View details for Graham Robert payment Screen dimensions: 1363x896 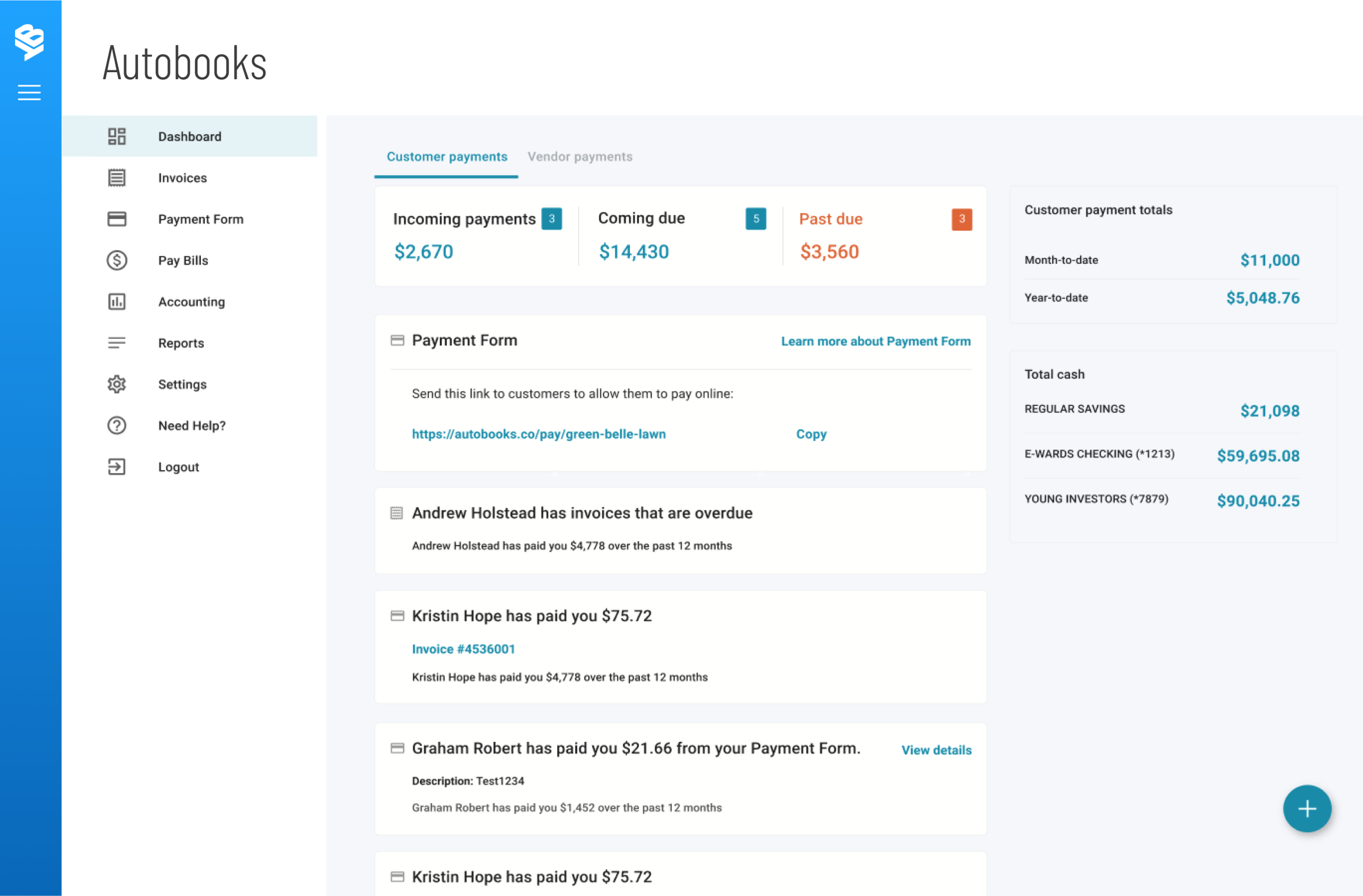click(937, 750)
